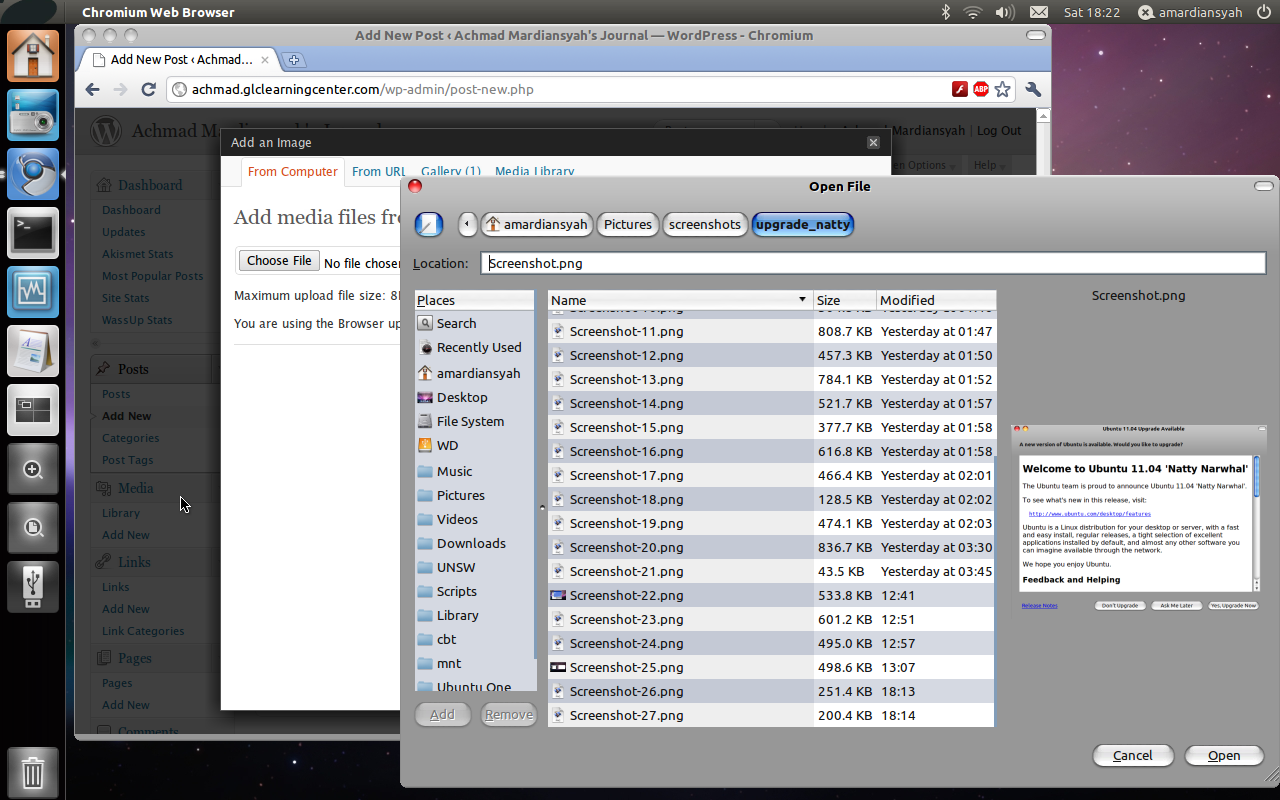
Task: Open the Workspace Switcher launcher icon
Action: coord(34,410)
